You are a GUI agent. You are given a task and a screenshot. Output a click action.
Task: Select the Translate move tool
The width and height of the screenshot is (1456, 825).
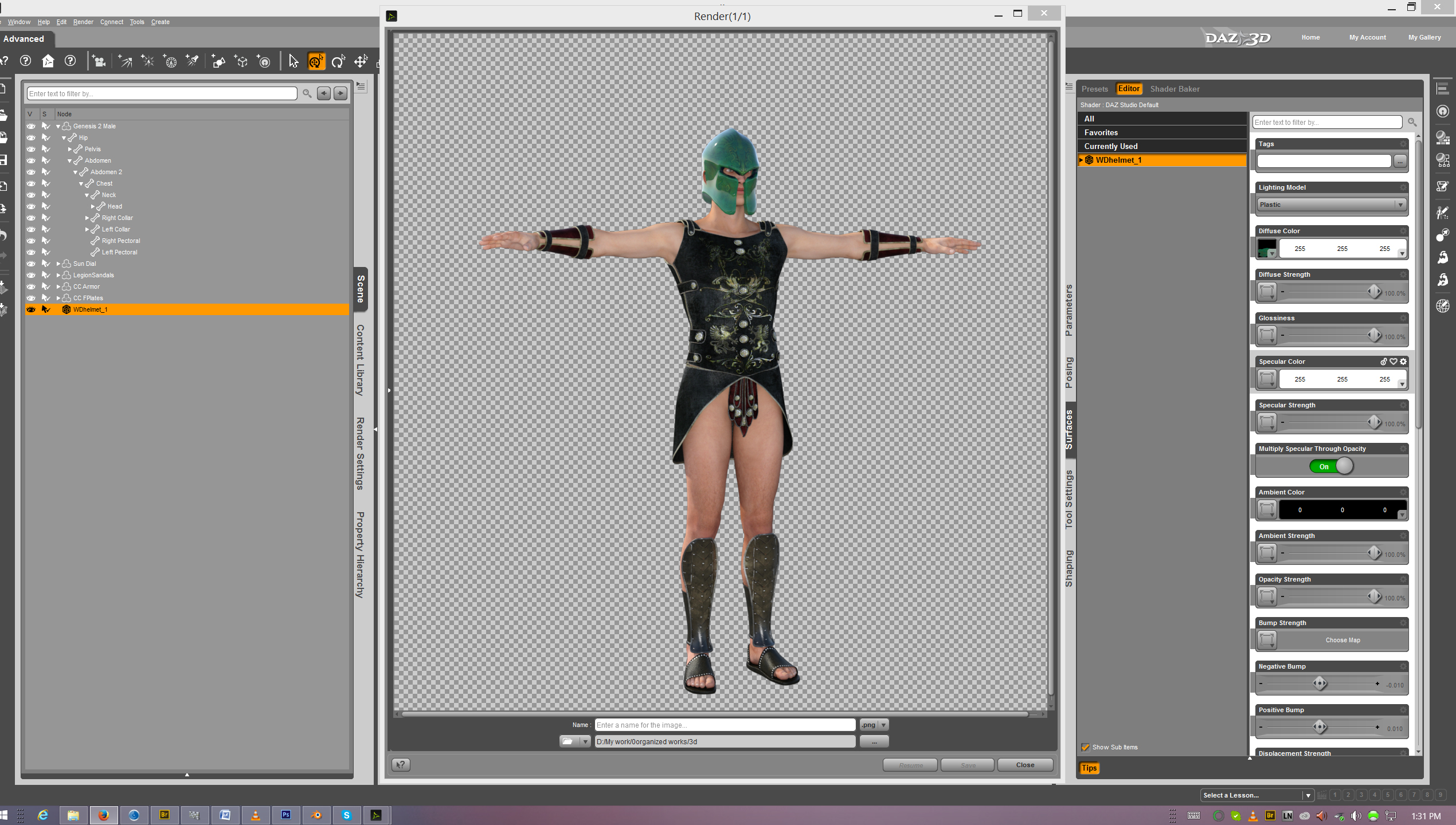(361, 61)
